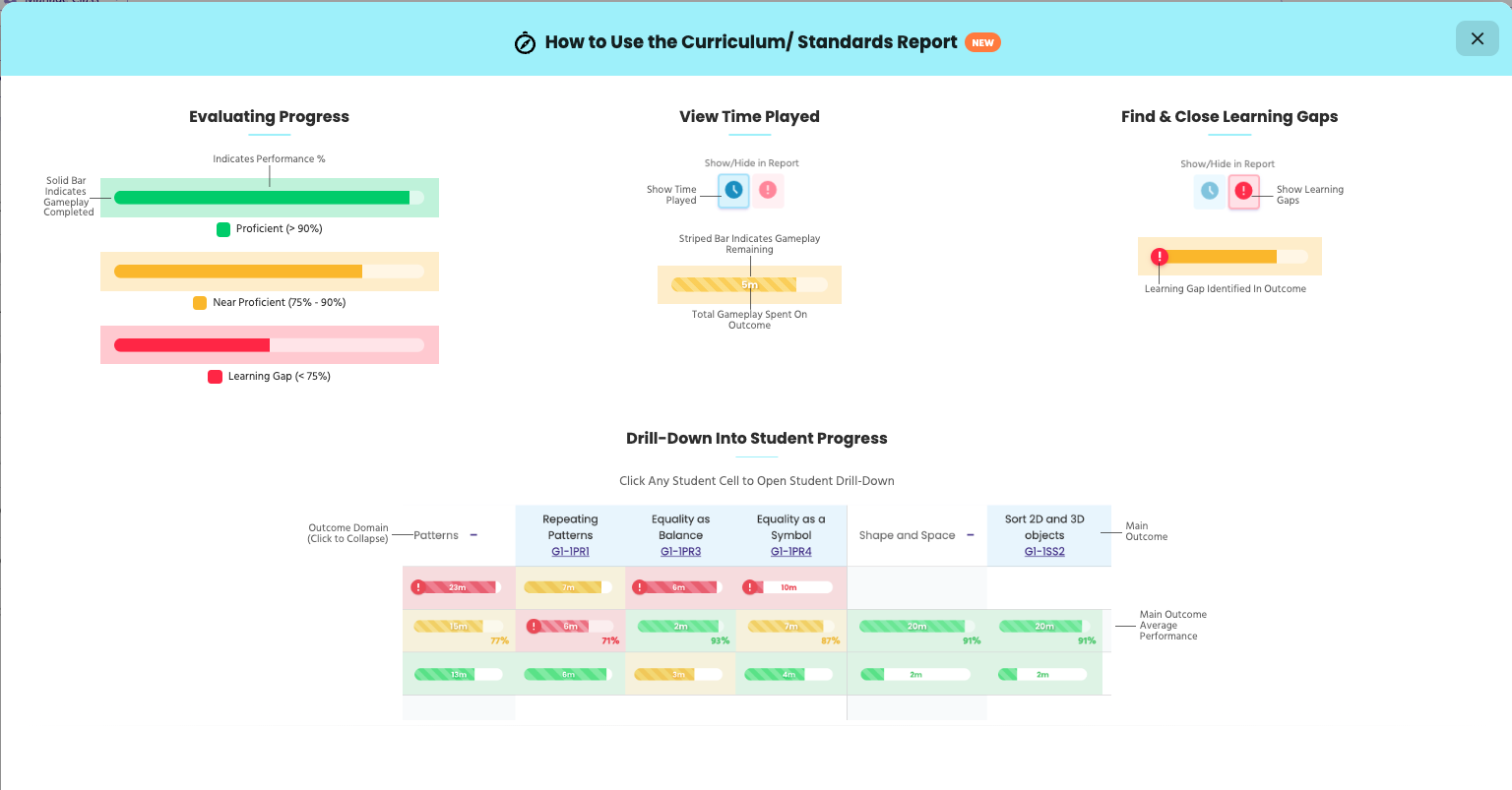Click the faded clock icon under Find & Close Learning Gaps
Image resolution: width=1512 pixels, height=790 pixels.
[1210, 191]
